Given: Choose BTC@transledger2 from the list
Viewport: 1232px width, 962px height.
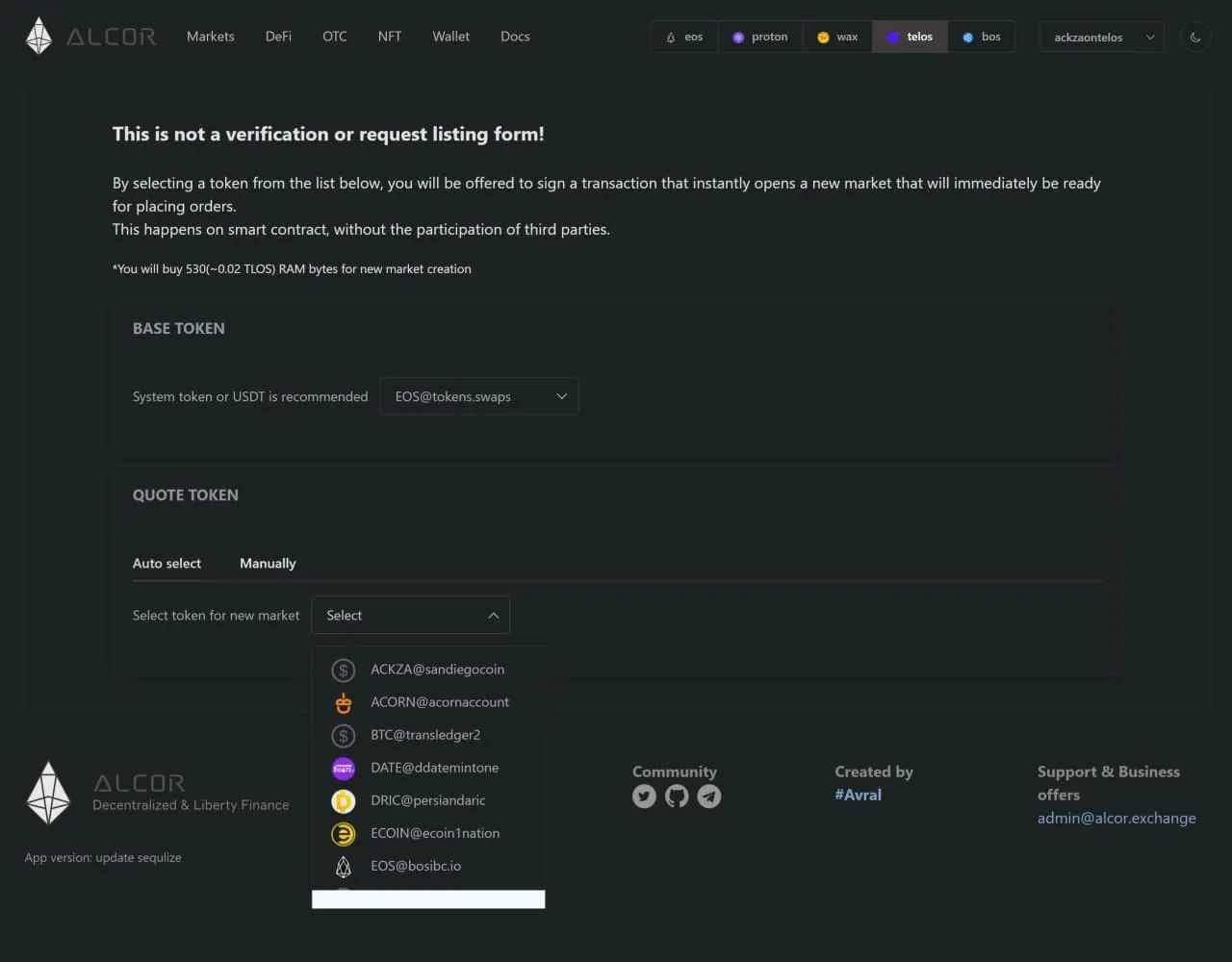Looking at the screenshot, I should pos(428,735).
